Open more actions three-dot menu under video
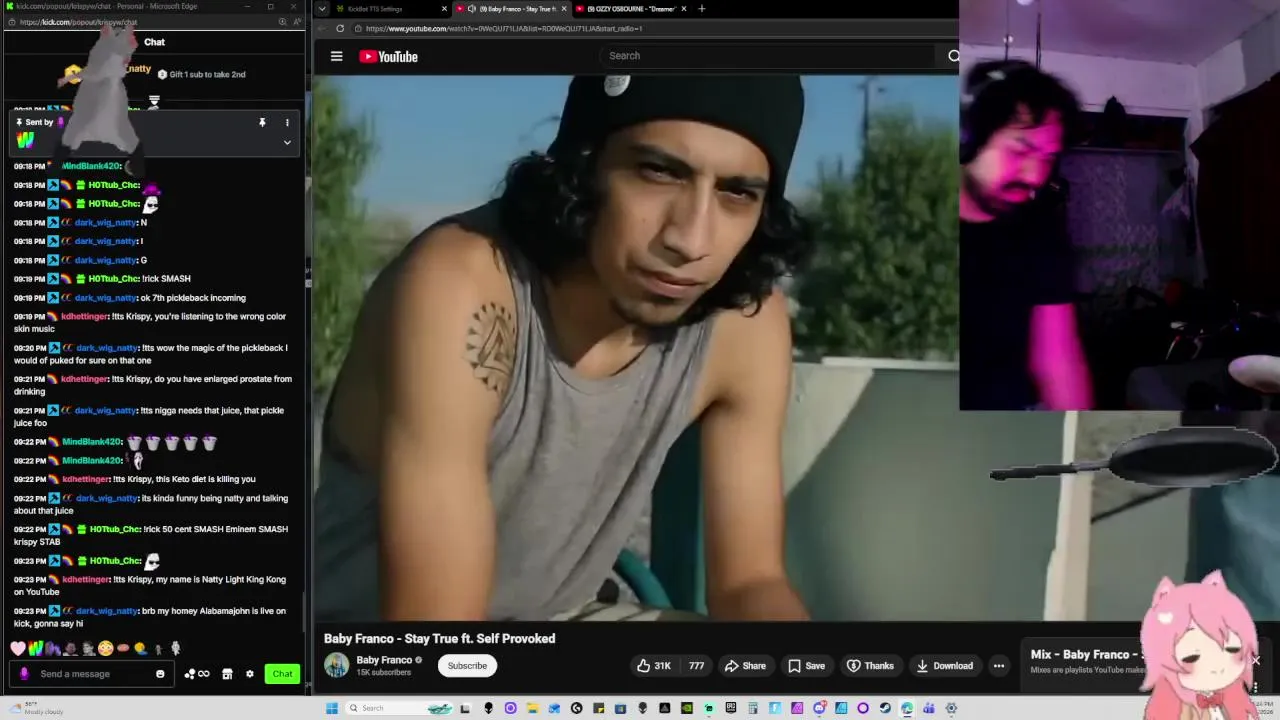The width and height of the screenshot is (1280, 720). point(998,666)
